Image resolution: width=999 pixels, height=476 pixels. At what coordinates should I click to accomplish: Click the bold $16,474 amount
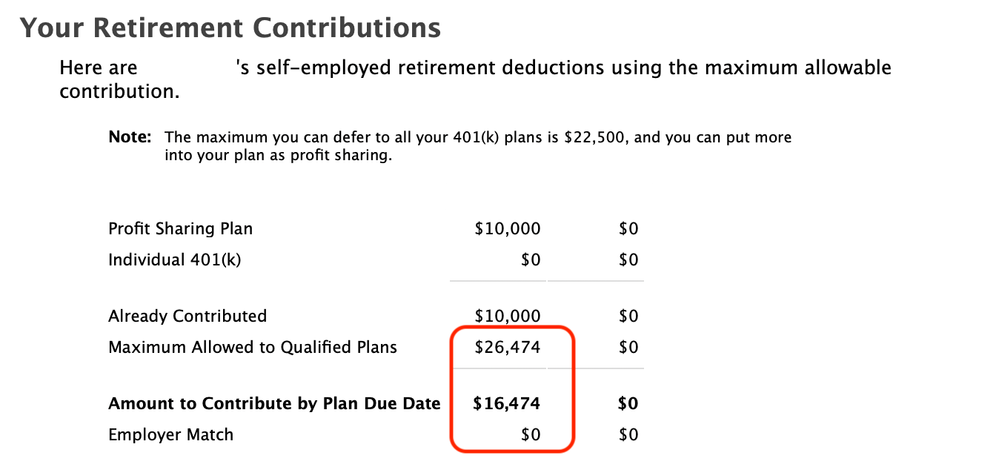(x=507, y=404)
